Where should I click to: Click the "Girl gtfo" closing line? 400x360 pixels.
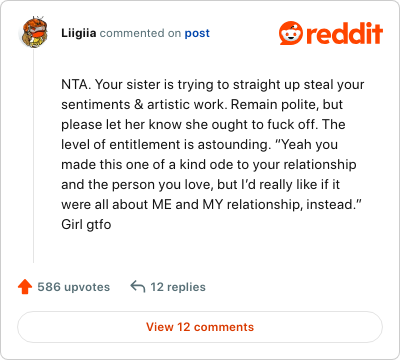pos(86,225)
